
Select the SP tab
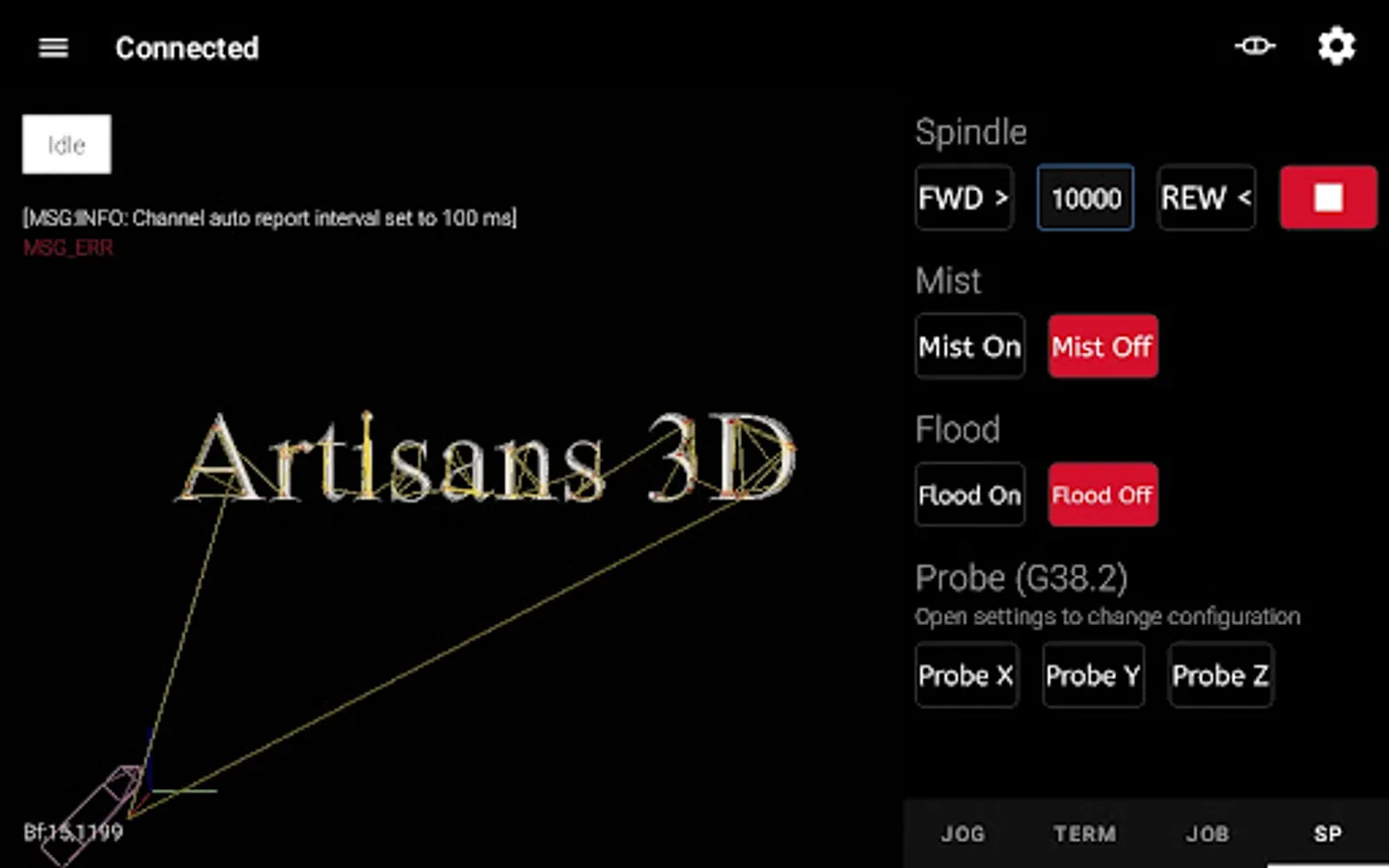(x=1328, y=833)
